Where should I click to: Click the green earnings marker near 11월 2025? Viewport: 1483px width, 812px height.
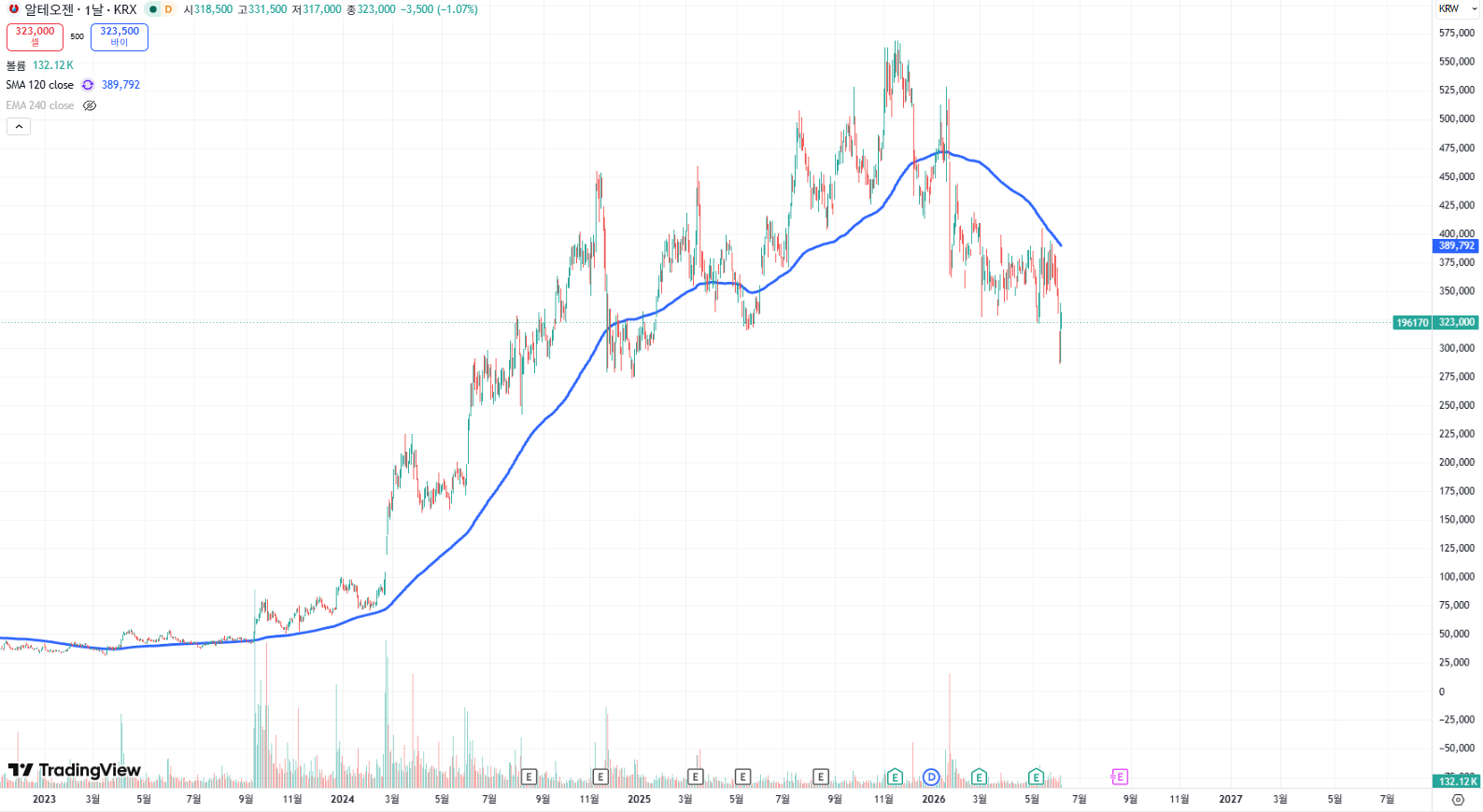click(x=895, y=777)
